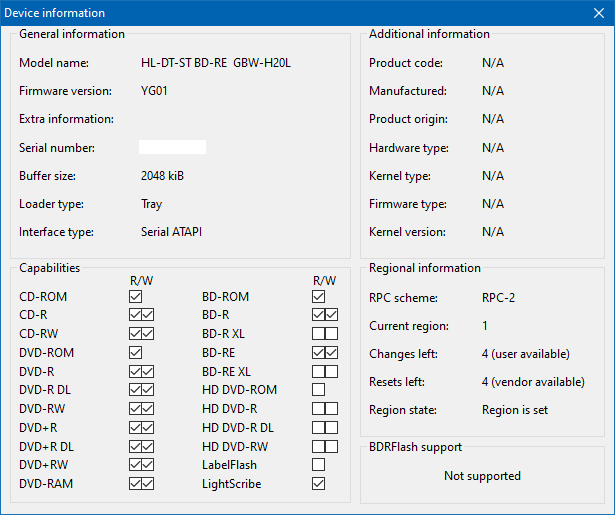Click the Kernel version N/A value
This screenshot has height=515, width=615.
coord(493,232)
